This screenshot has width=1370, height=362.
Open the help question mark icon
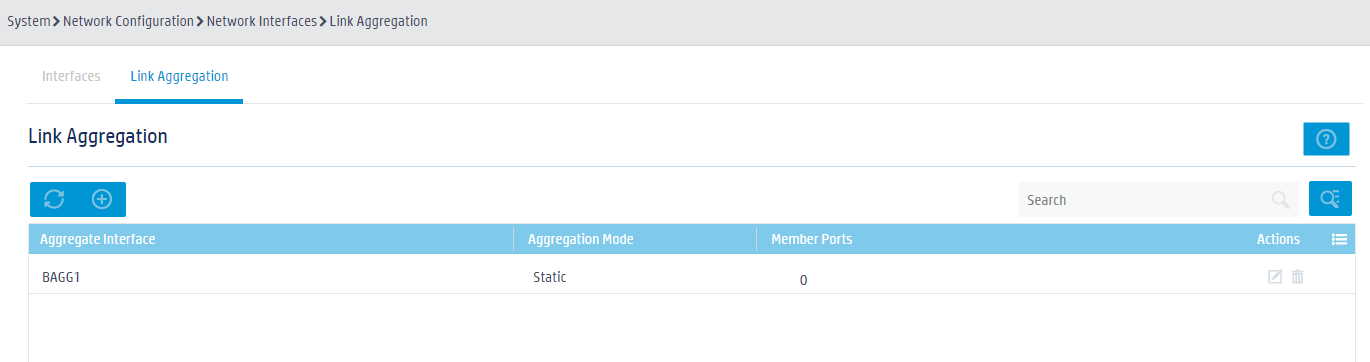(1327, 139)
